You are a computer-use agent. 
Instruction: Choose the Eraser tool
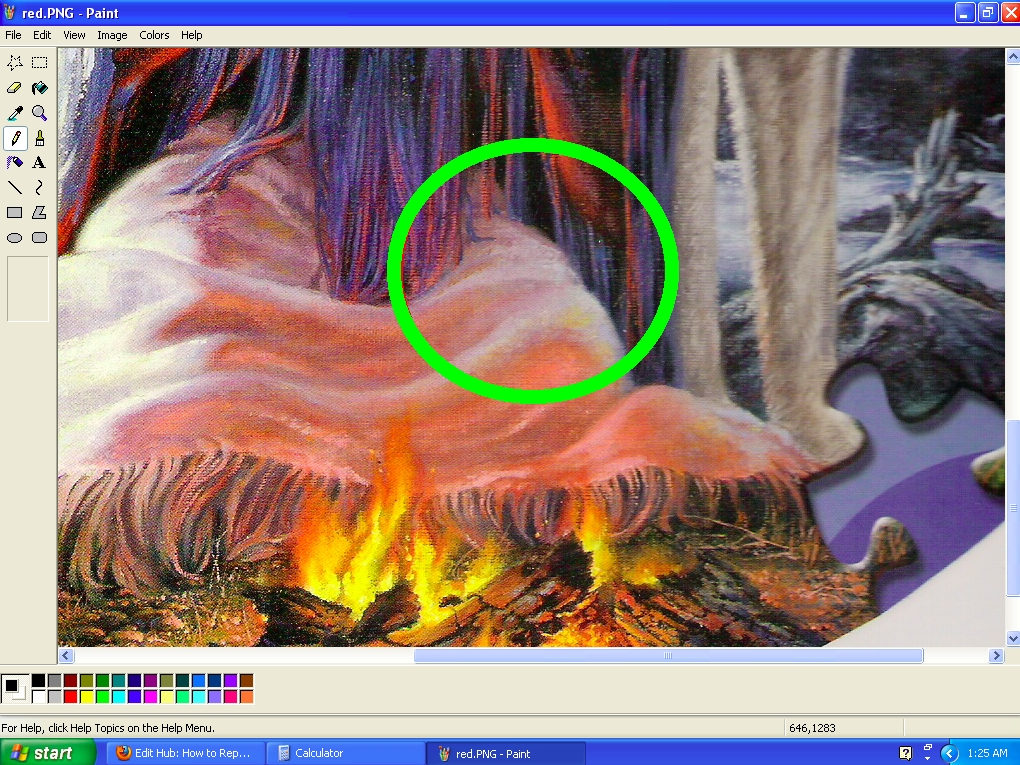pyautogui.click(x=15, y=88)
